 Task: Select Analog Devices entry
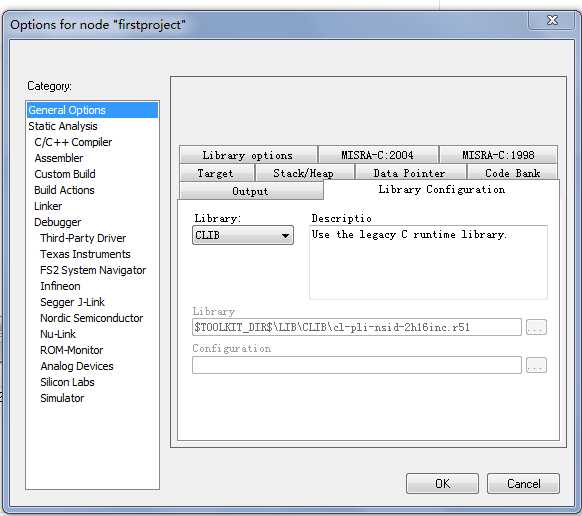coord(77,366)
